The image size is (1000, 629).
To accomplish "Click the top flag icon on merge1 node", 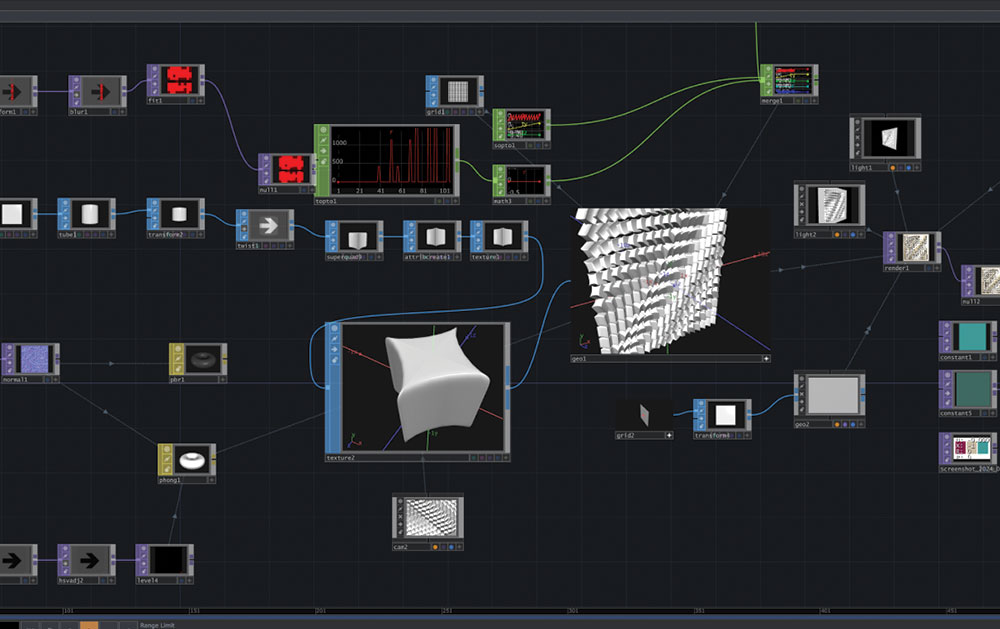I will pos(766,69).
